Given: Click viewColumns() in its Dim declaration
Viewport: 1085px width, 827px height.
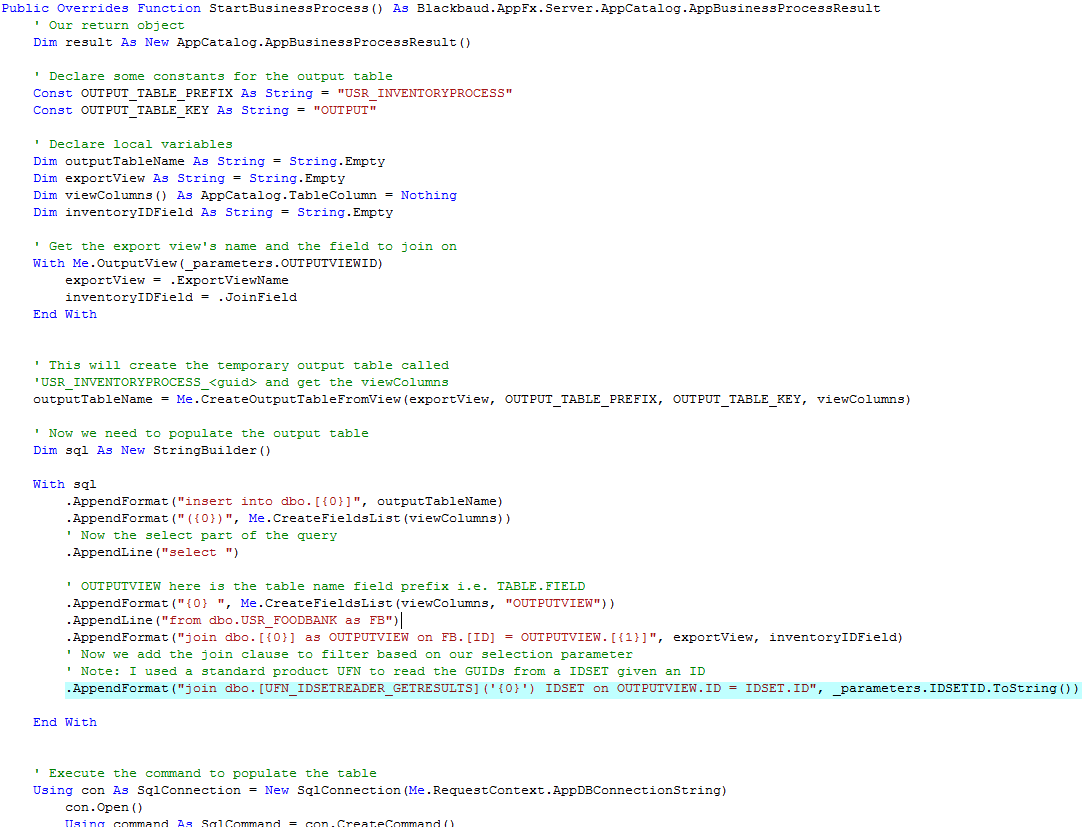Looking at the screenshot, I should pyautogui.click(x=116, y=196).
